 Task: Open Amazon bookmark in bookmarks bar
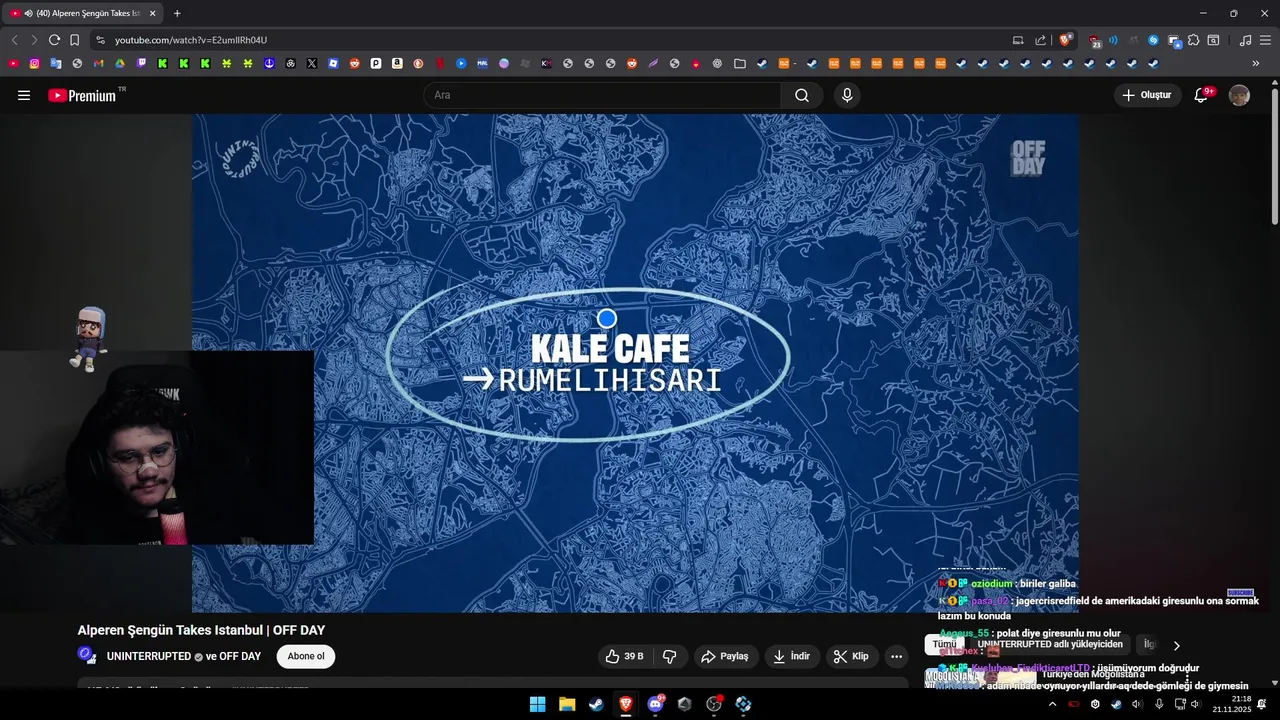point(397,63)
